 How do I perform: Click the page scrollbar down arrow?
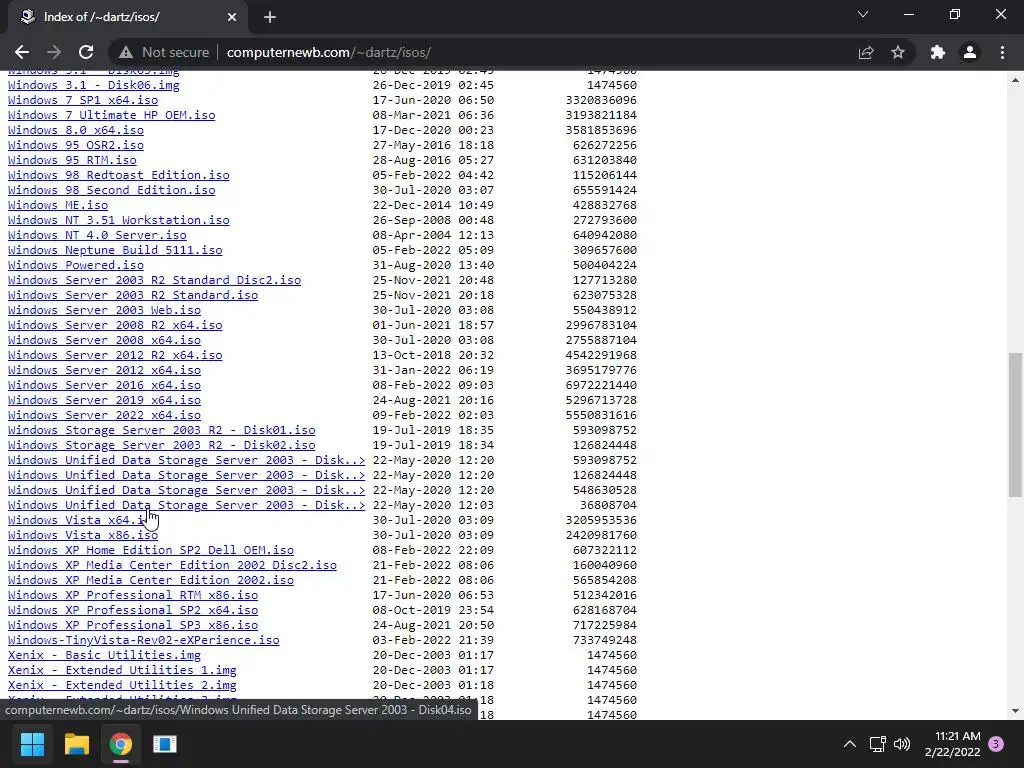tap(1015, 711)
